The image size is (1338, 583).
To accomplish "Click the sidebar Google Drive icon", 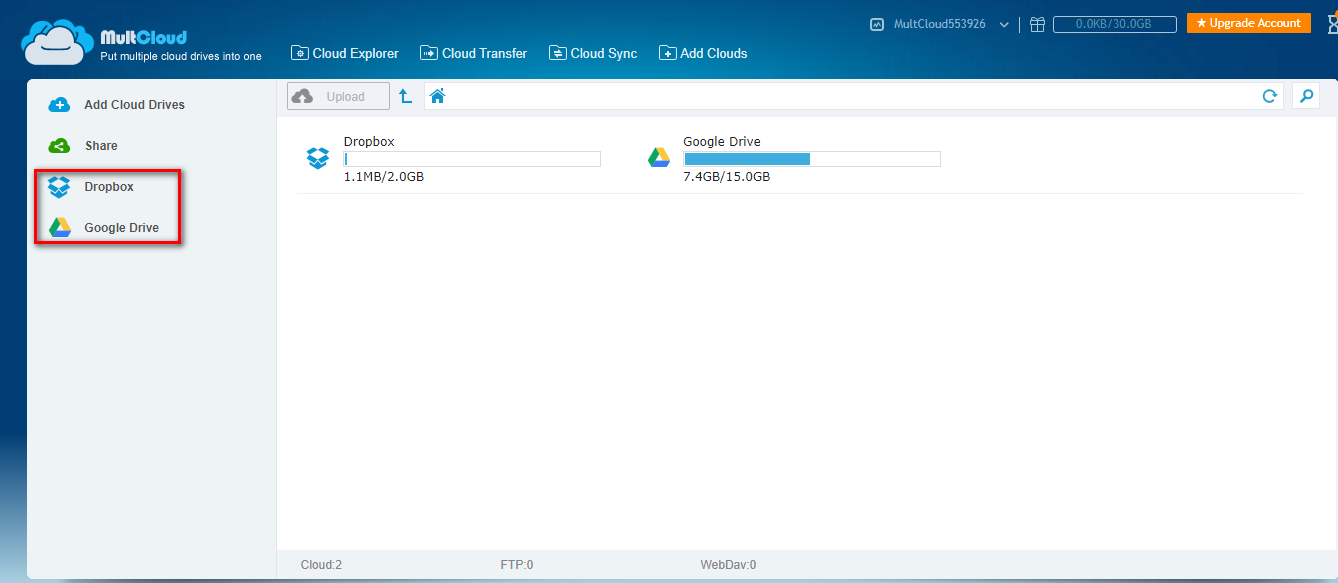I will pyautogui.click(x=60, y=228).
